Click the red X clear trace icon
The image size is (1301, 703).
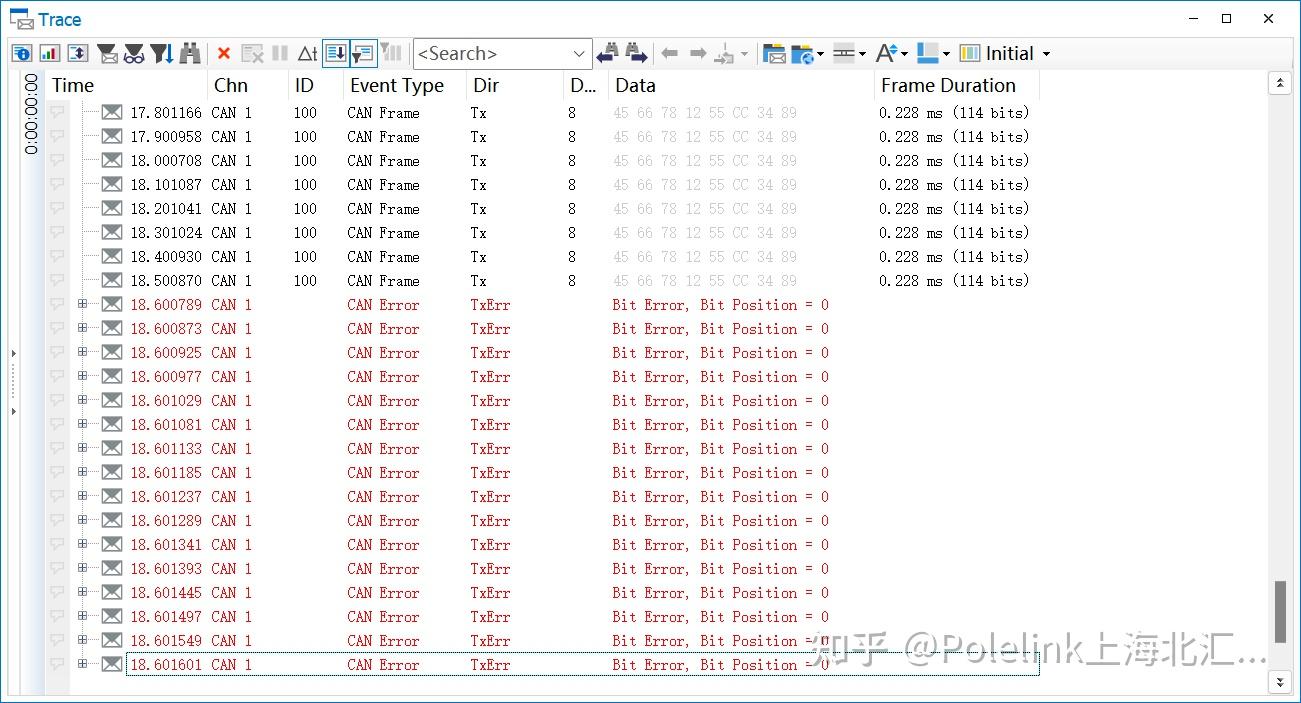(x=224, y=54)
